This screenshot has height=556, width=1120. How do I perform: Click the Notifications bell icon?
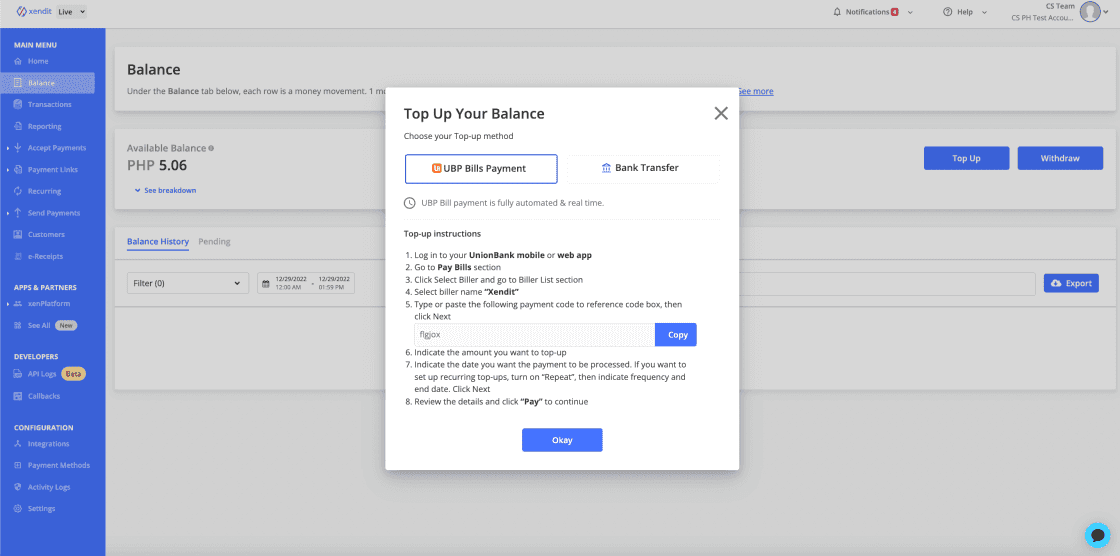(837, 12)
